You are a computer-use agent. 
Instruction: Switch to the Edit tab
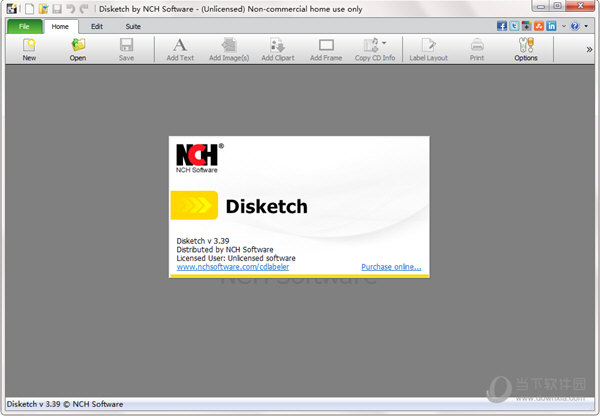[96, 26]
